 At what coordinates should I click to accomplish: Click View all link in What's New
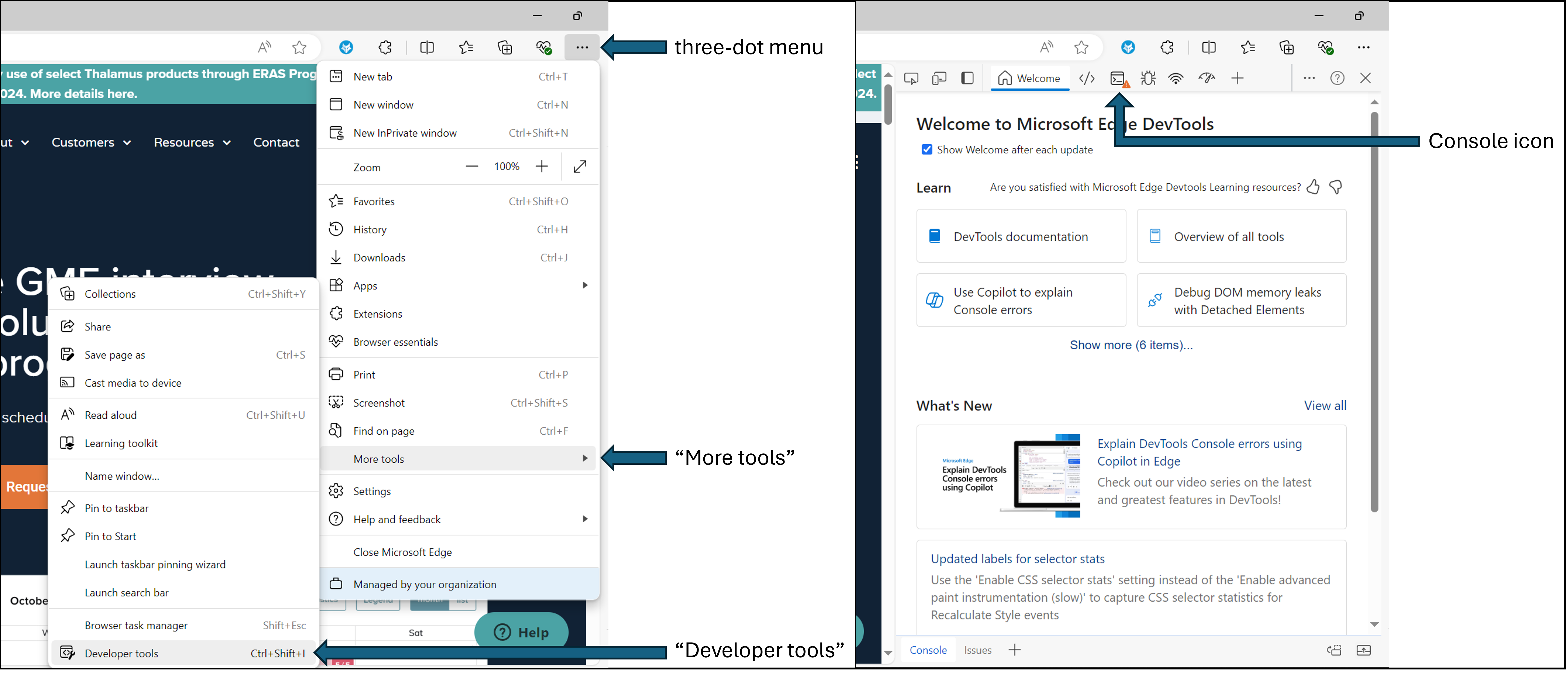[x=1325, y=405]
